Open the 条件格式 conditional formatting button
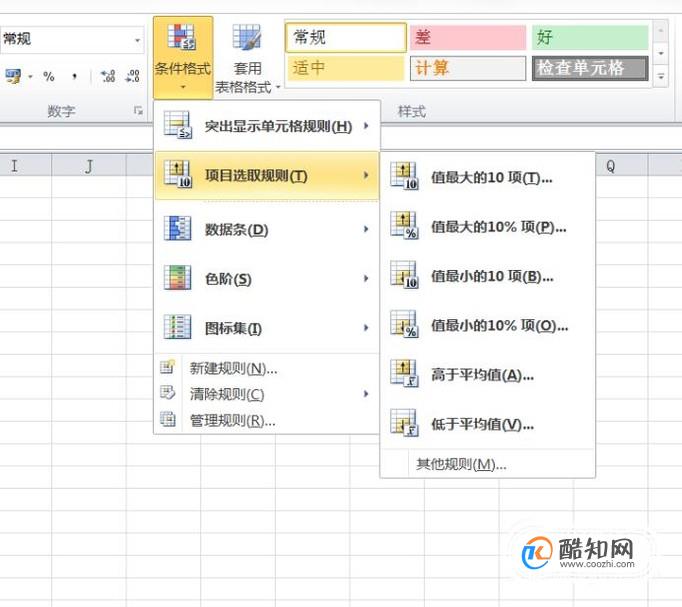 tap(183, 57)
